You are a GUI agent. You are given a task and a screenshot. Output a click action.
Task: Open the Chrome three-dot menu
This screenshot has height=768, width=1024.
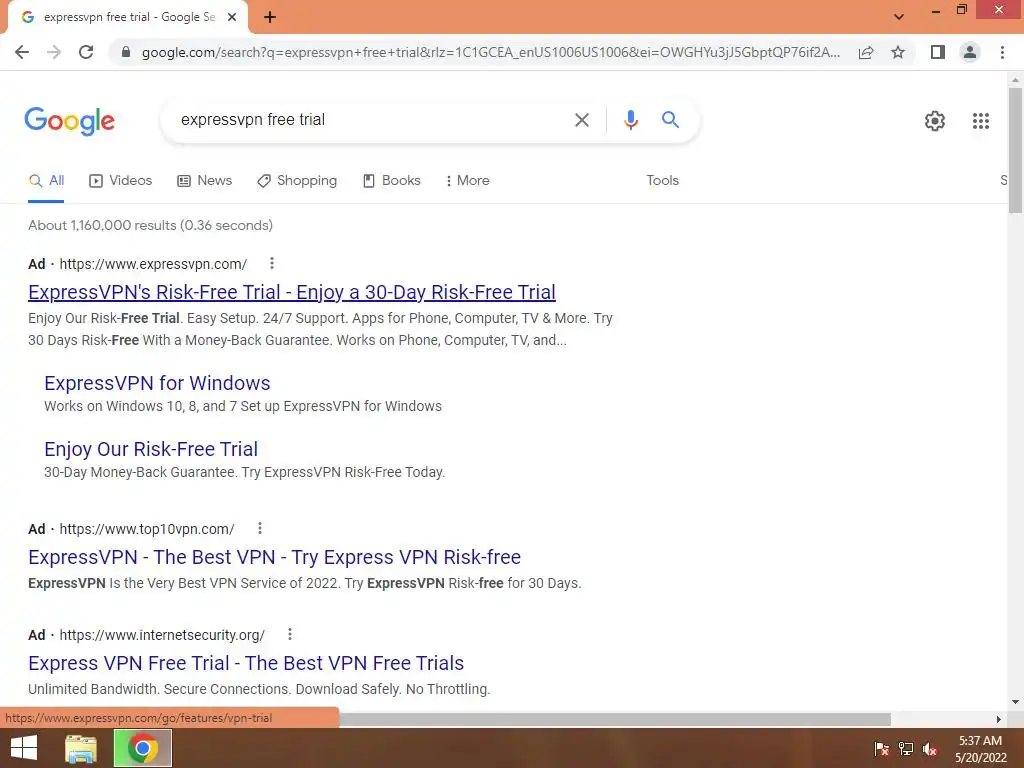point(1002,52)
